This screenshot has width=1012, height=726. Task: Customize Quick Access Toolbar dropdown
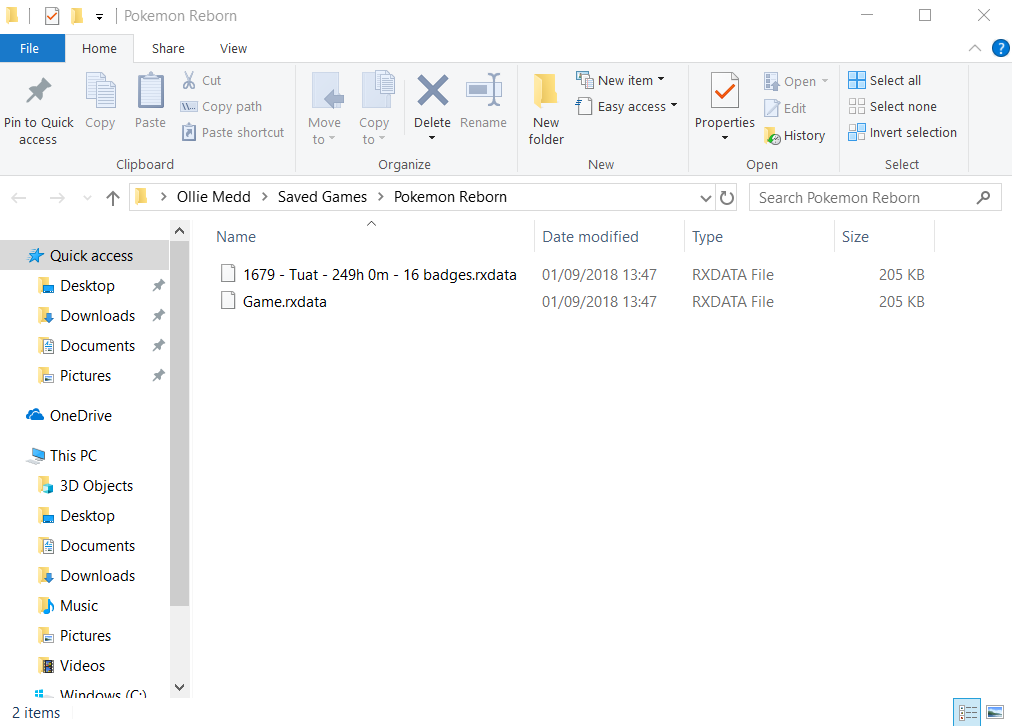(99, 17)
